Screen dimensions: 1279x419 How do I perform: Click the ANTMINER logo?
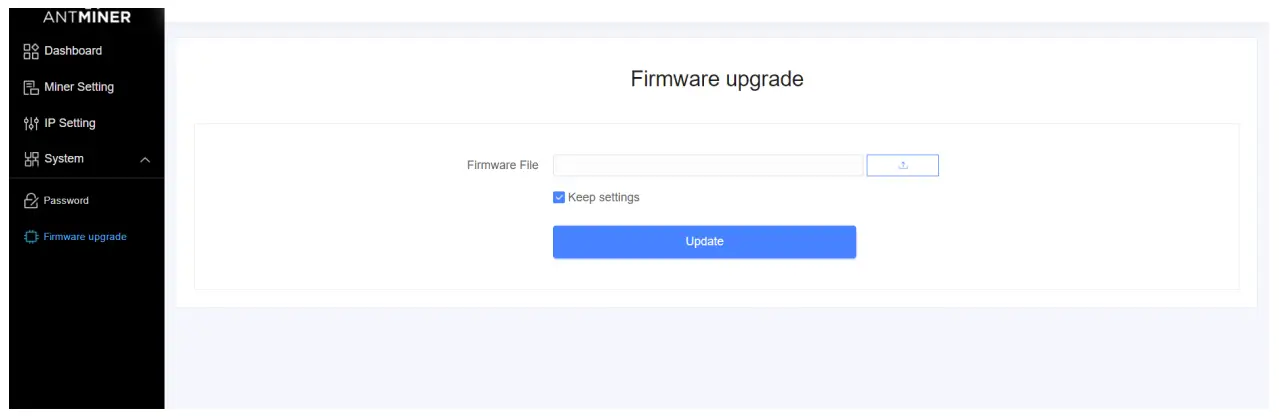pos(87,15)
